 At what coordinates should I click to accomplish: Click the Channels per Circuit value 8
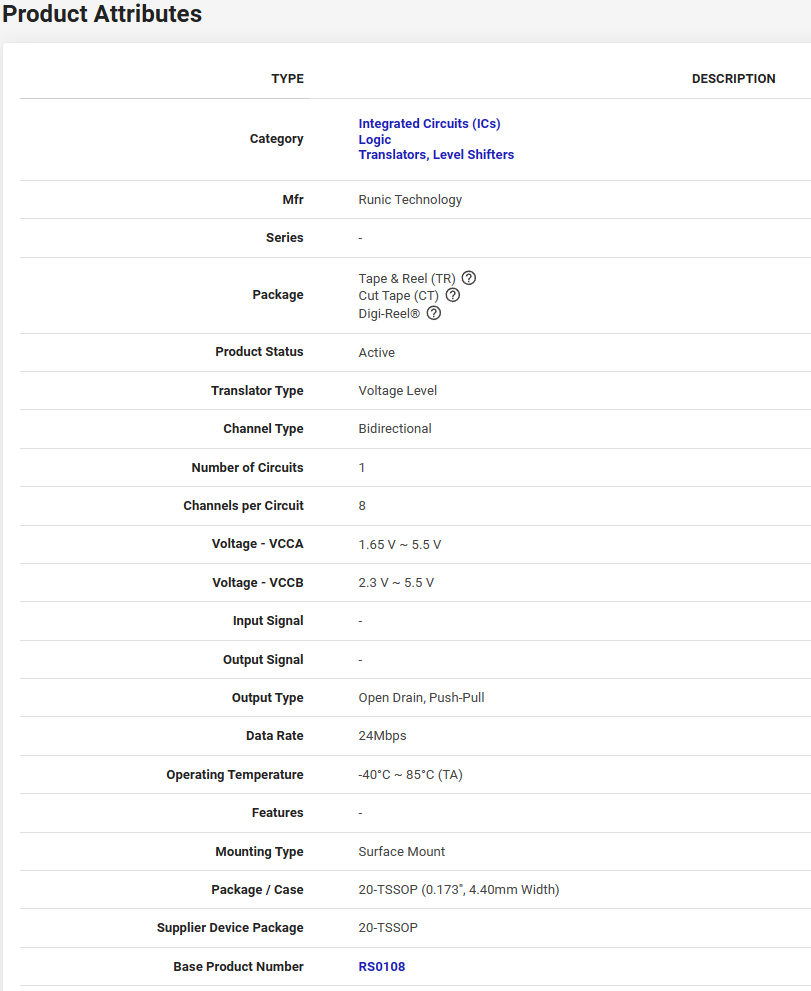pyautogui.click(x=362, y=506)
